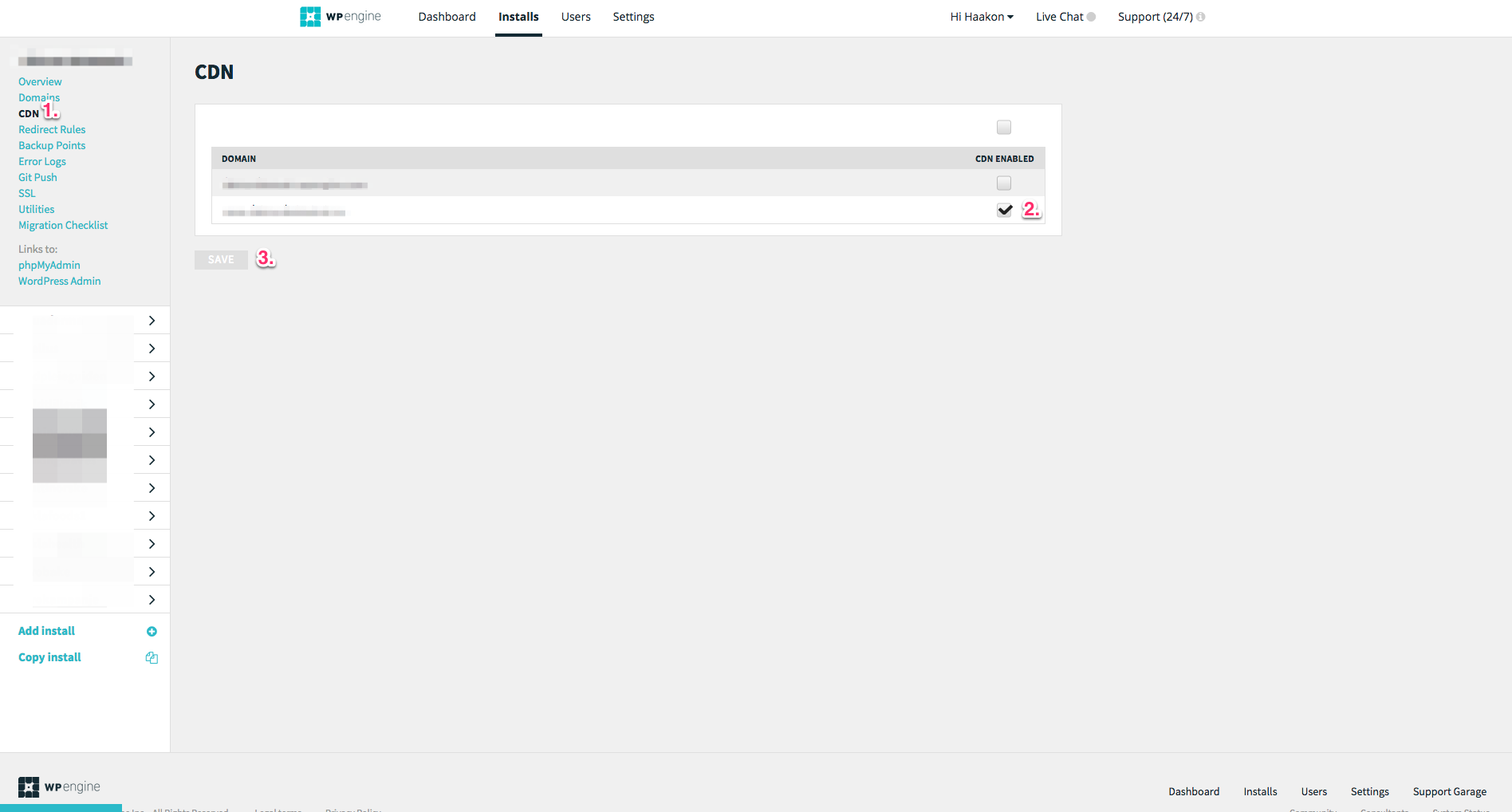Click the Add install plus icon
Screen dimensions: 1512x812
pyautogui.click(x=152, y=632)
